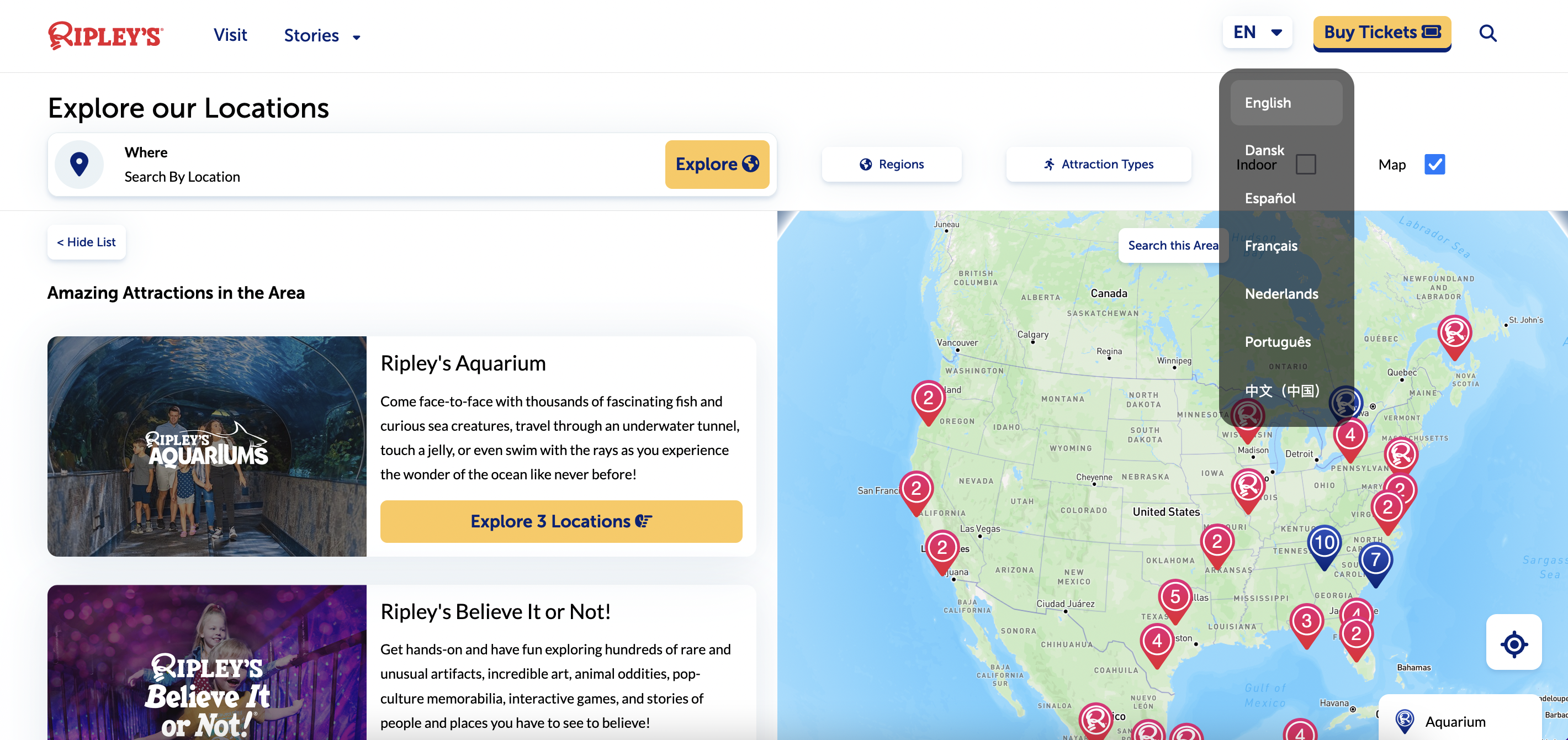Viewport: 1568px width, 740px height.
Task: Select Português in the language list
Action: [1285, 342]
